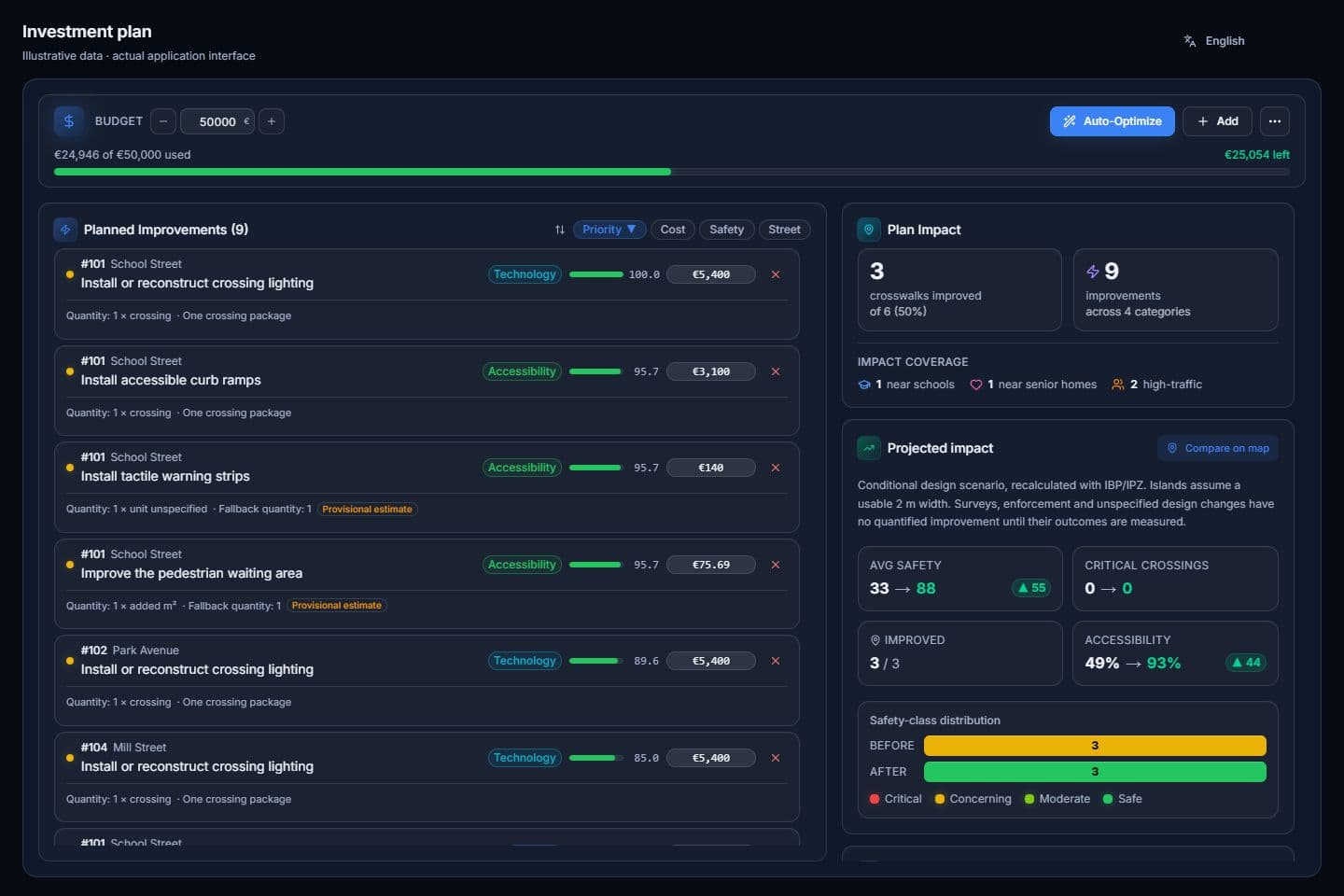Click Provisional estimate badge on waiting area

[336, 606]
